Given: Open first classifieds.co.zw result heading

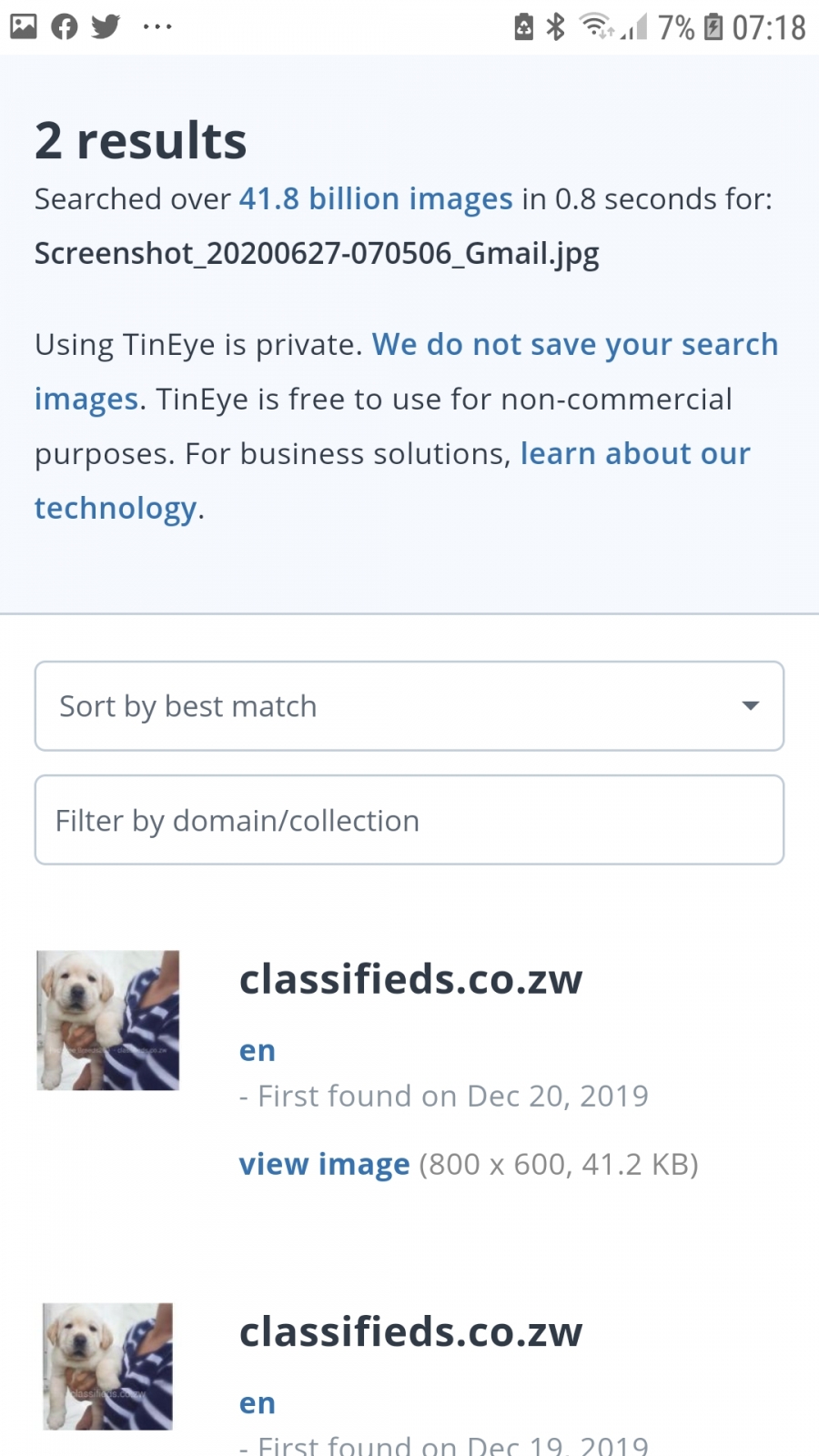Looking at the screenshot, I should [x=411, y=979].
